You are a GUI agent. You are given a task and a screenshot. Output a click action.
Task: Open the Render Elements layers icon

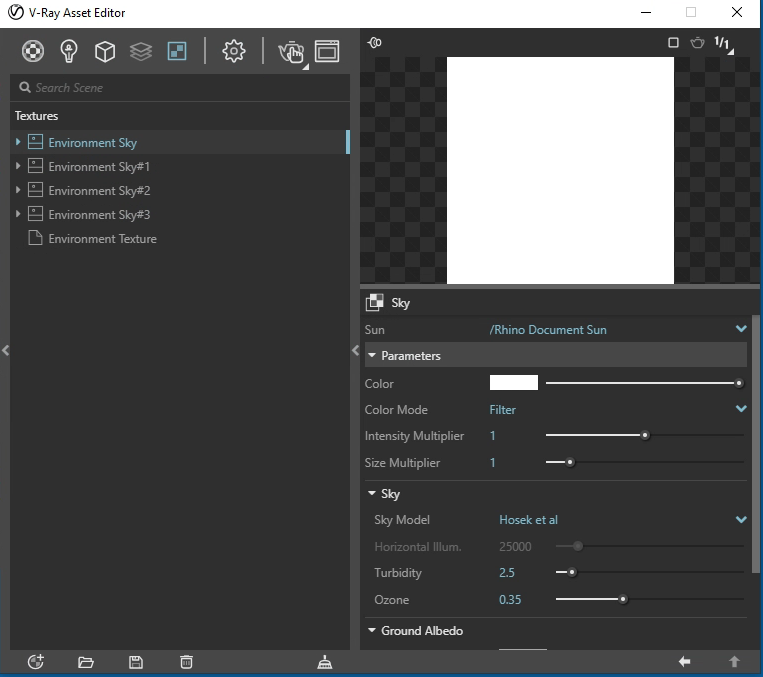(141, 51)
